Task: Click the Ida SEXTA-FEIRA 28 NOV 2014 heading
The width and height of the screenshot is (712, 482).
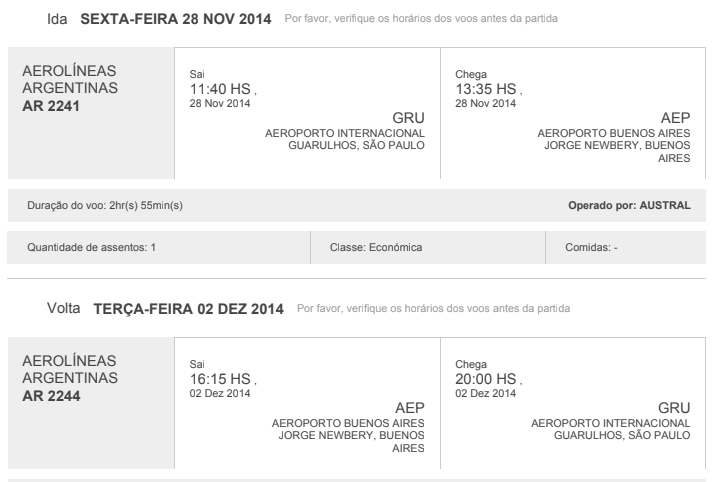Action: point(159,21)
